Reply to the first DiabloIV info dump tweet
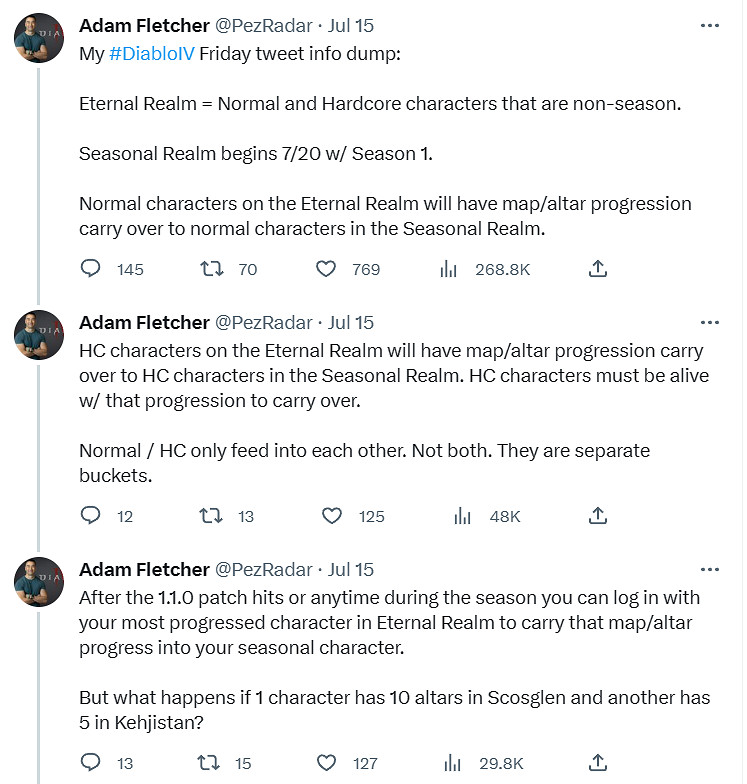747x784 pixels. (x=90, y=269)
